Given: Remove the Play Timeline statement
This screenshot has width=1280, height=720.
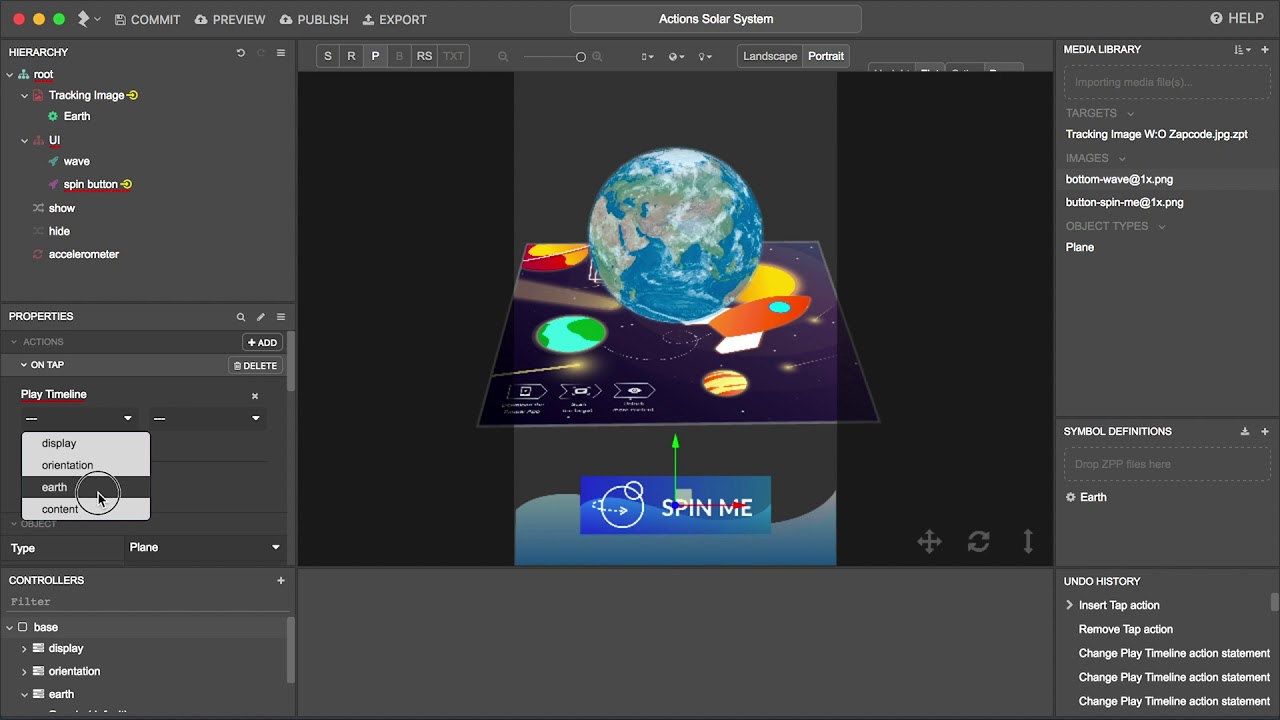Looking at the screenshot, I should click(x=255, y=396).
